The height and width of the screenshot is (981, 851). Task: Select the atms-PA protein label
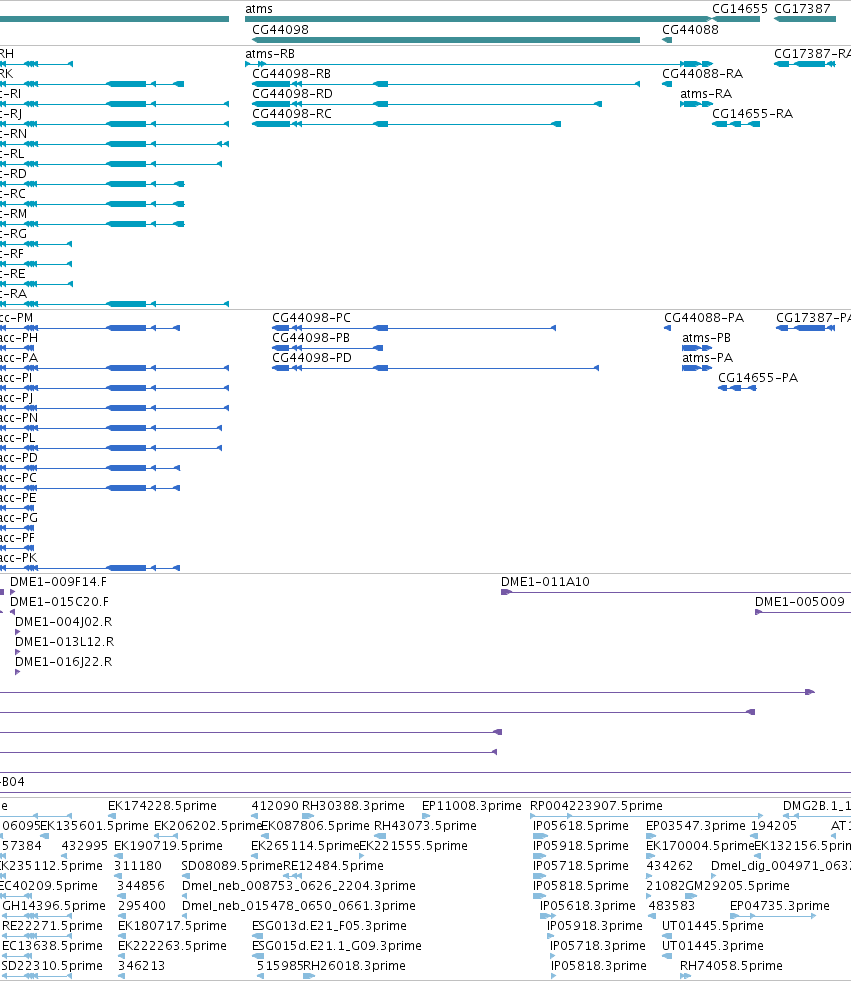[x=707, y=358]
